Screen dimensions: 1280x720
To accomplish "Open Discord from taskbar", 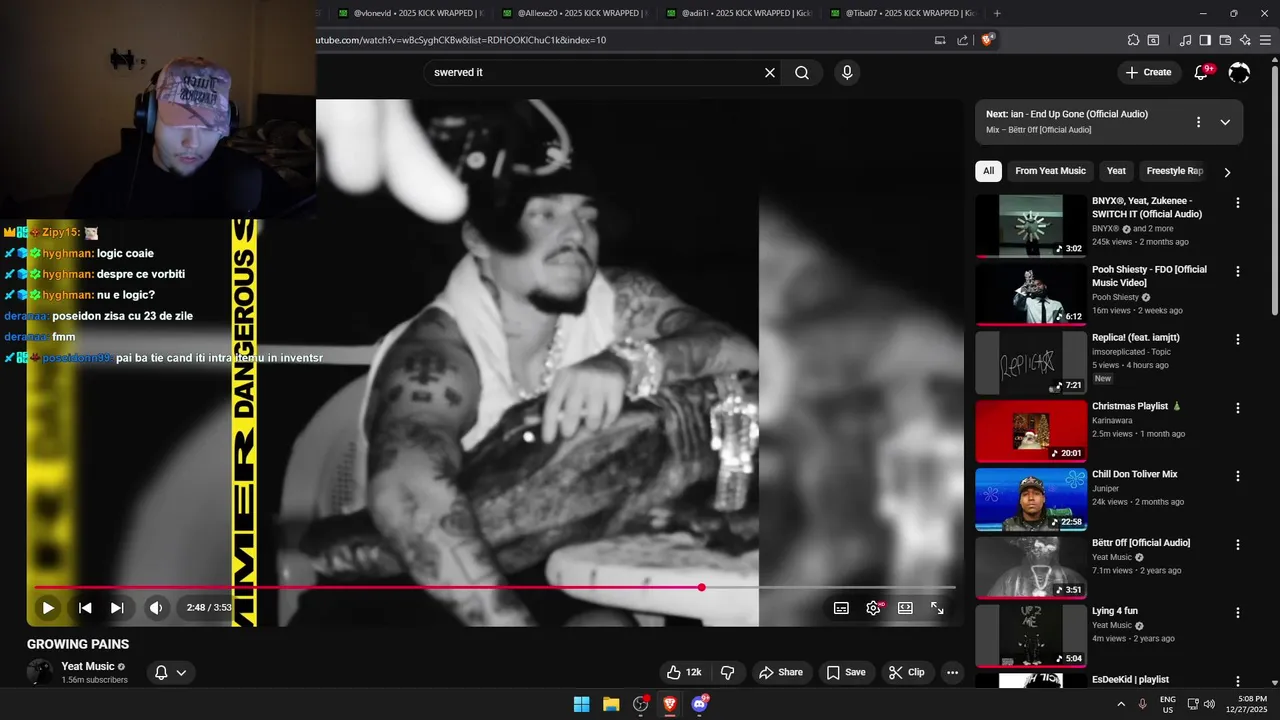I will [699, 704].
